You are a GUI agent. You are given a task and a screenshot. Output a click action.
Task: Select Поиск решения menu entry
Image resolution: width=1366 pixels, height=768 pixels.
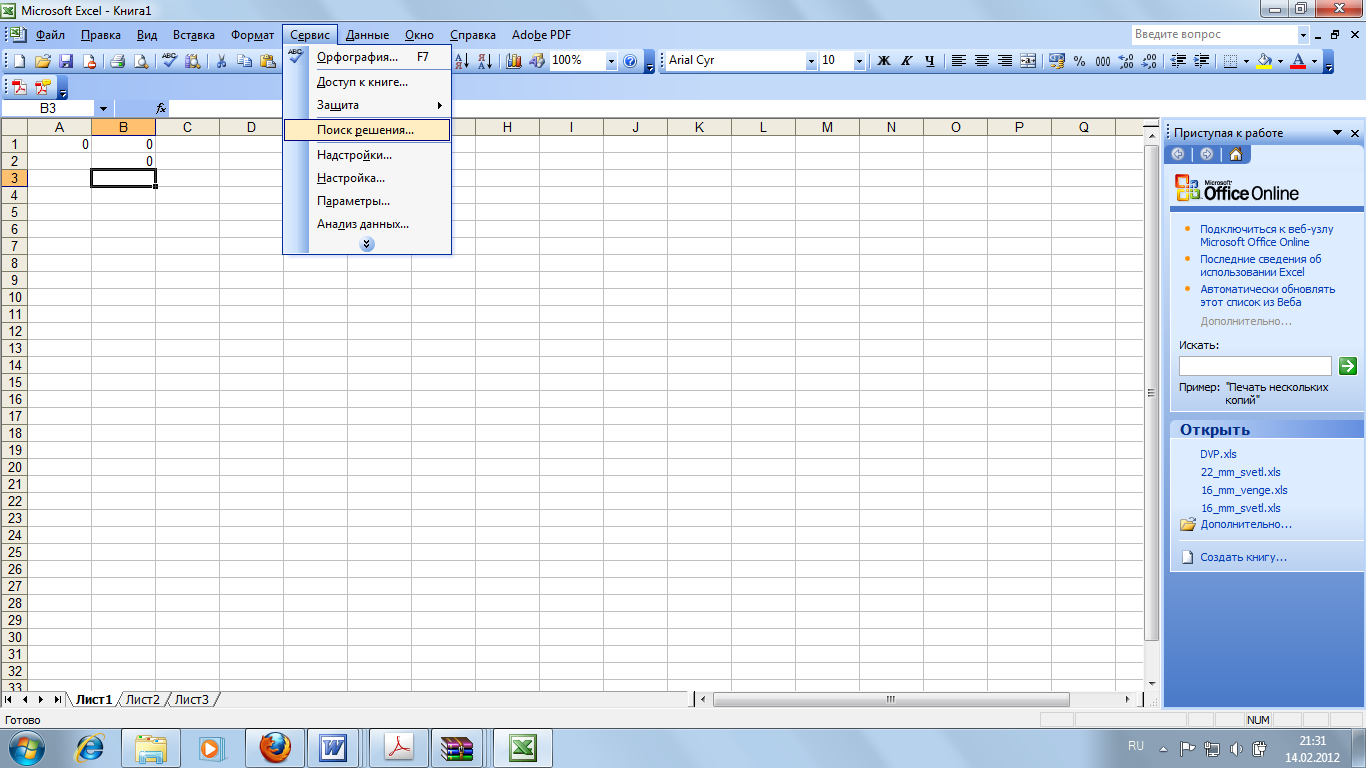click(367, 130)
